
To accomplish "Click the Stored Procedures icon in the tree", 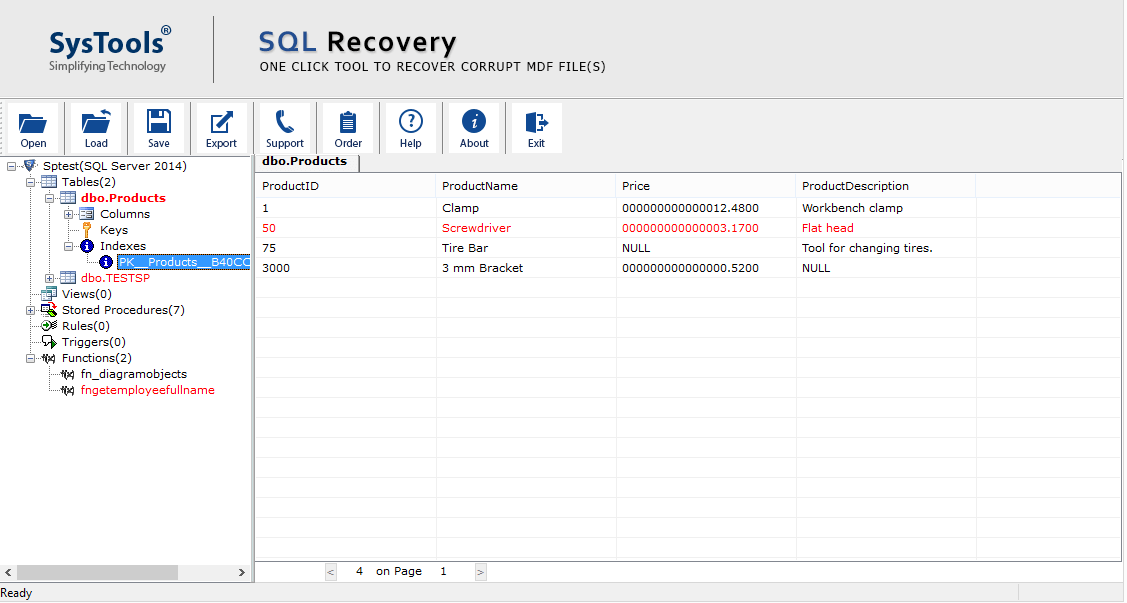I will 48,310.
